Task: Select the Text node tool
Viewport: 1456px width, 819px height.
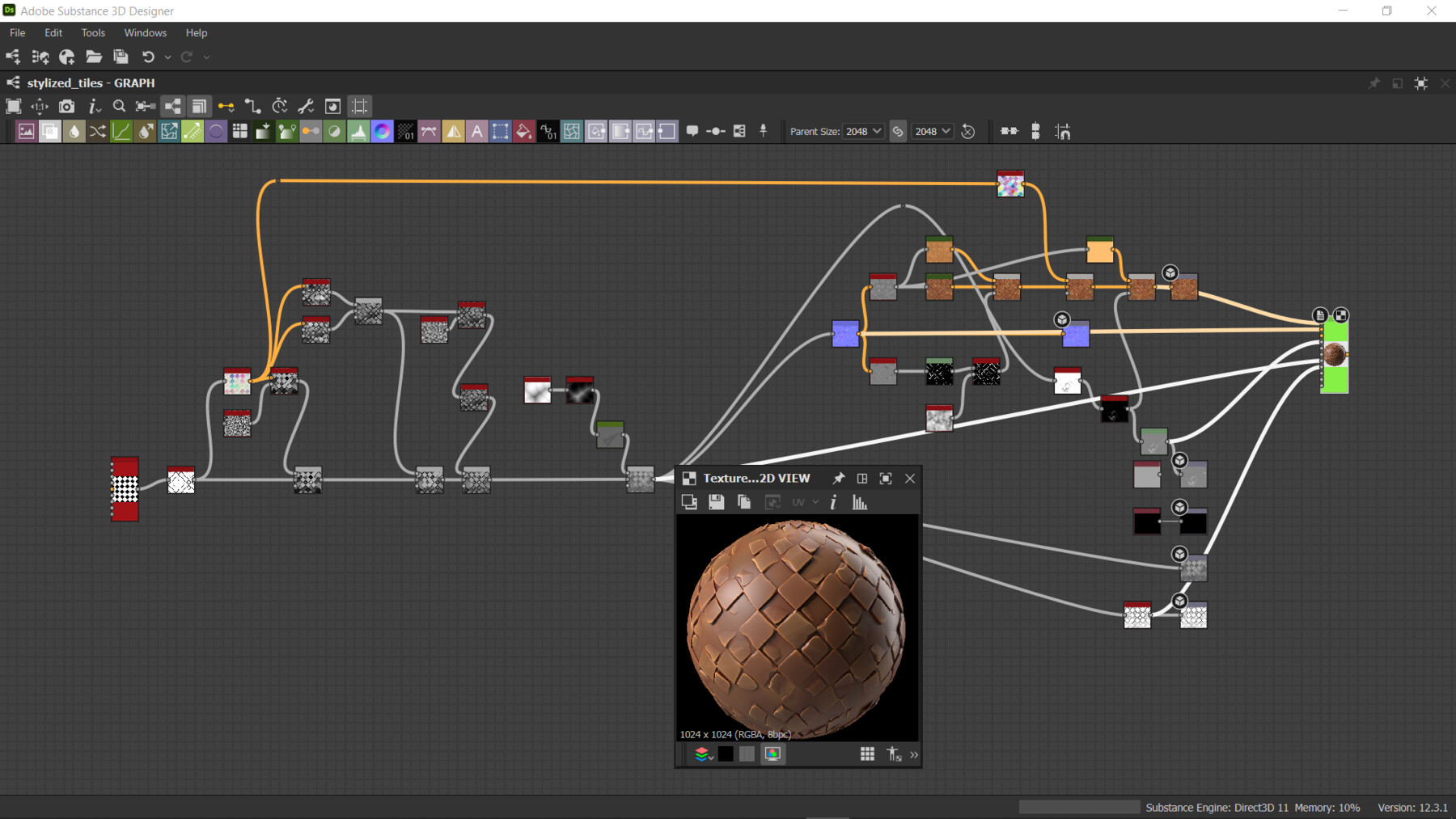Action: point(478,131)
